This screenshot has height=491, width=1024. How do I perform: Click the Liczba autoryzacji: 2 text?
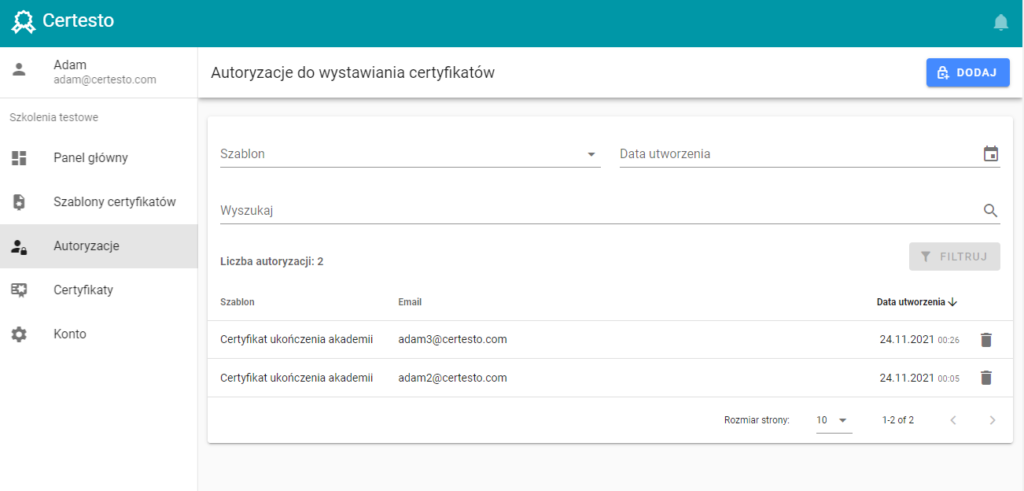[272, 262]
